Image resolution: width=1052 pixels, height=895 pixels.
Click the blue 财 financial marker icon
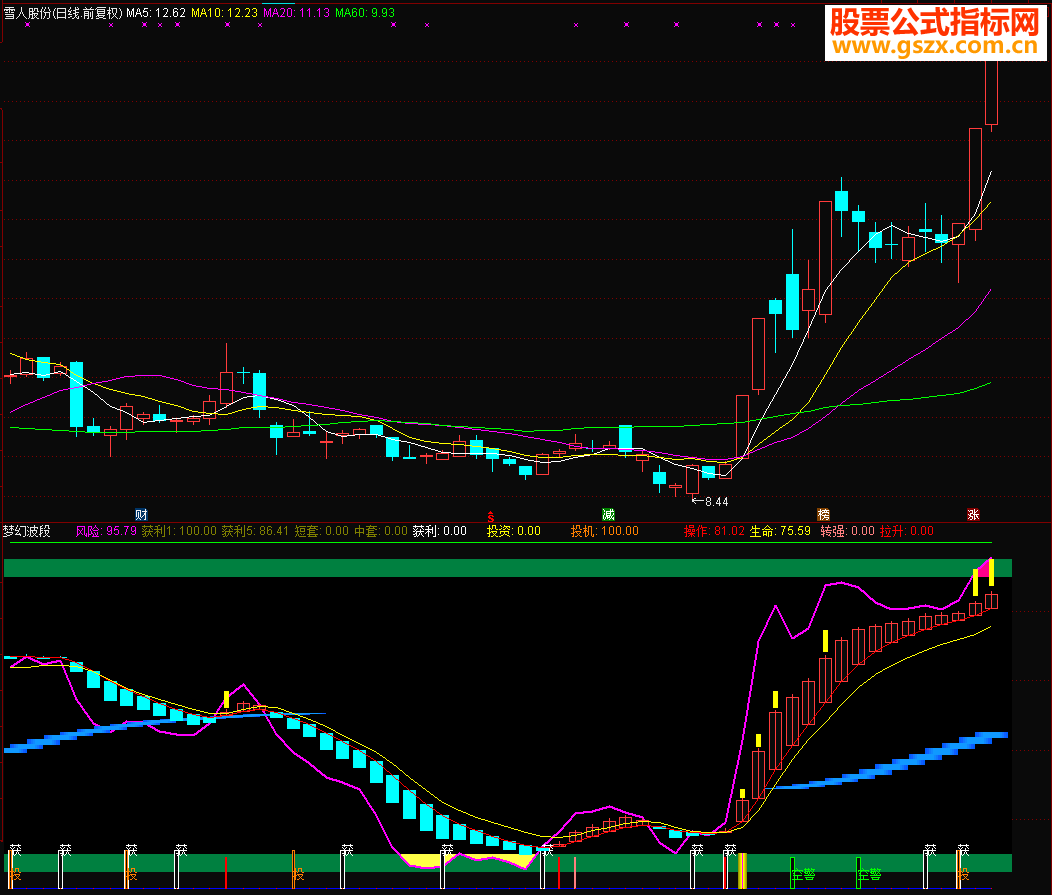pyautogui.click(x=141, y=515)
